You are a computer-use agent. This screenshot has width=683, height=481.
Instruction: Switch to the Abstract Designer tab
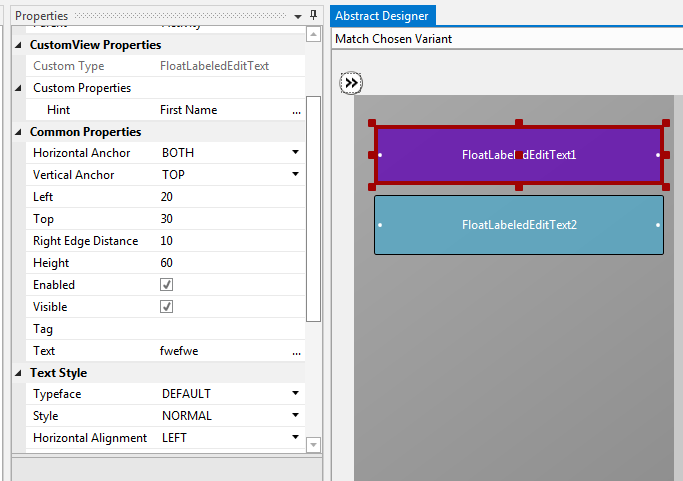click(x=382, y=16)
